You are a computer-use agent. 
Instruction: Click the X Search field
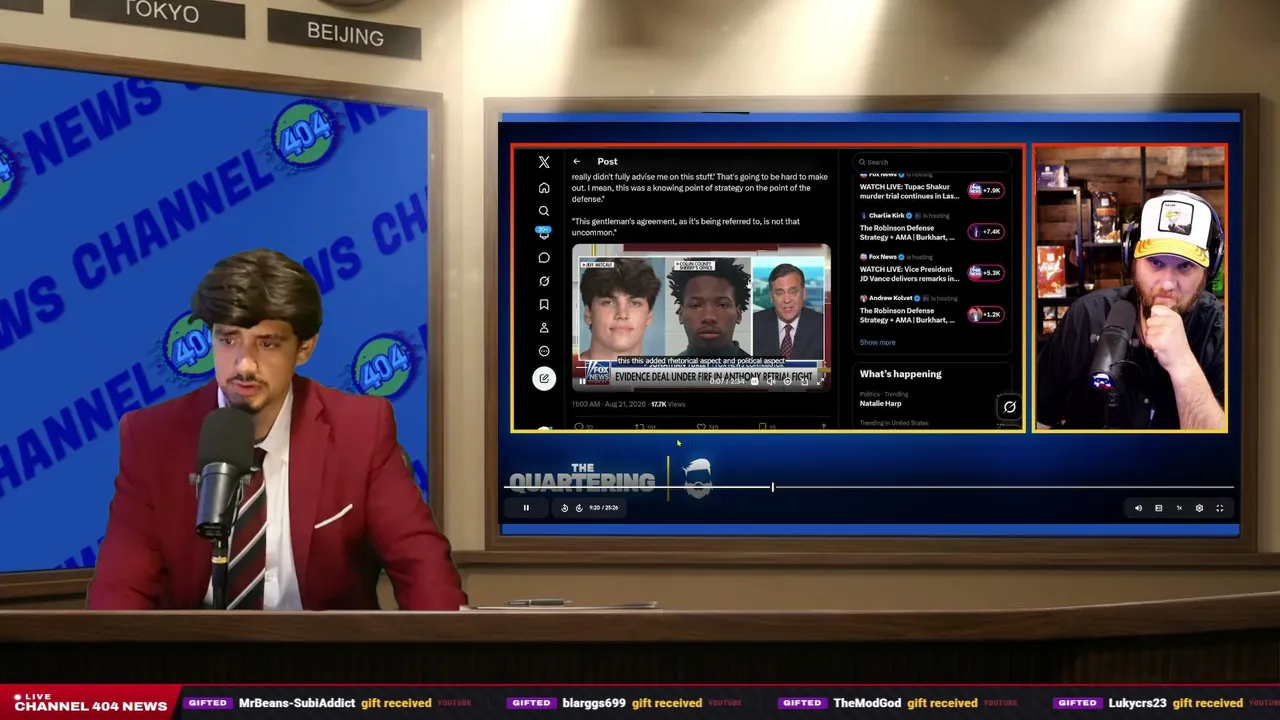(932, 162)
